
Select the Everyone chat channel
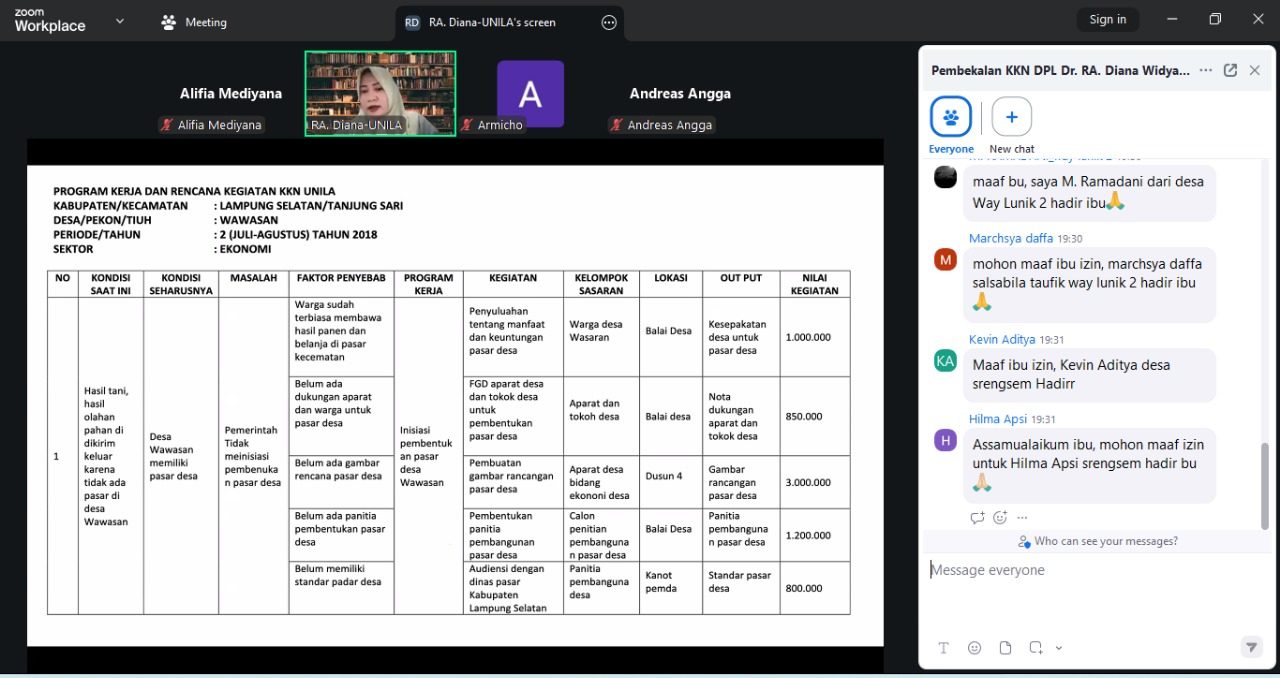pyautogui.click(x=950, y=117)
